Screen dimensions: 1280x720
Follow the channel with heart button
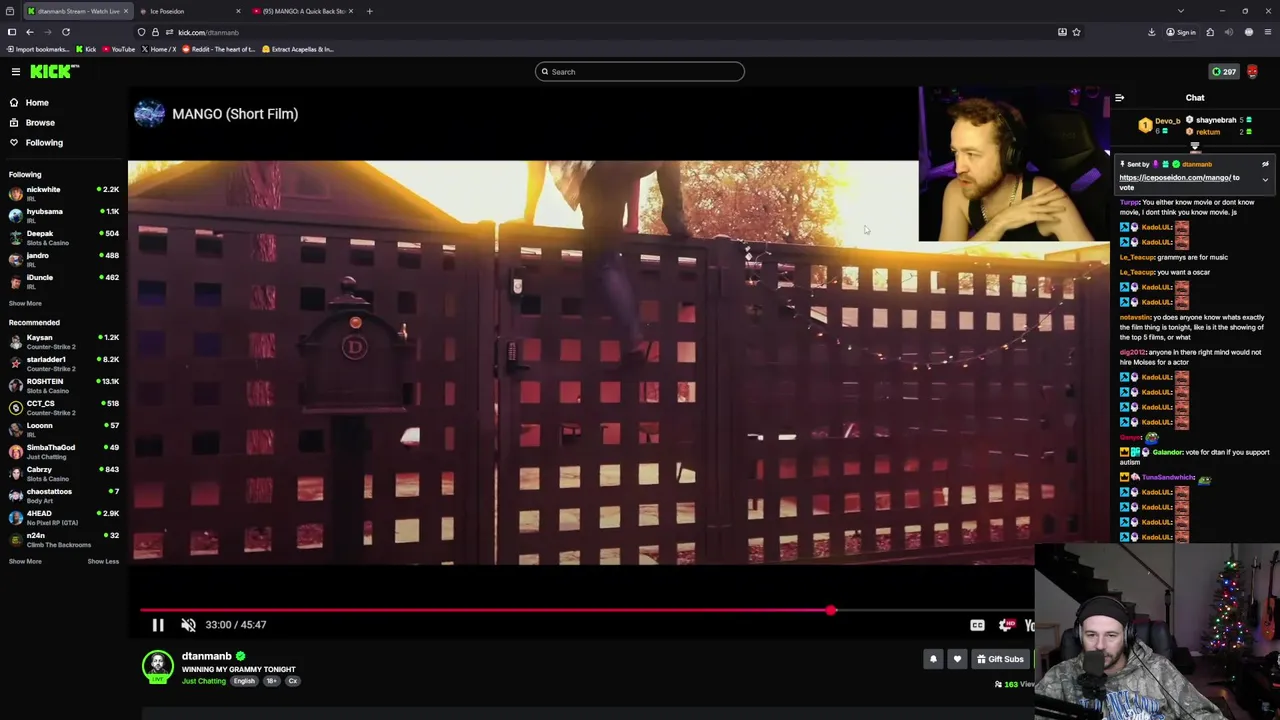957,659
